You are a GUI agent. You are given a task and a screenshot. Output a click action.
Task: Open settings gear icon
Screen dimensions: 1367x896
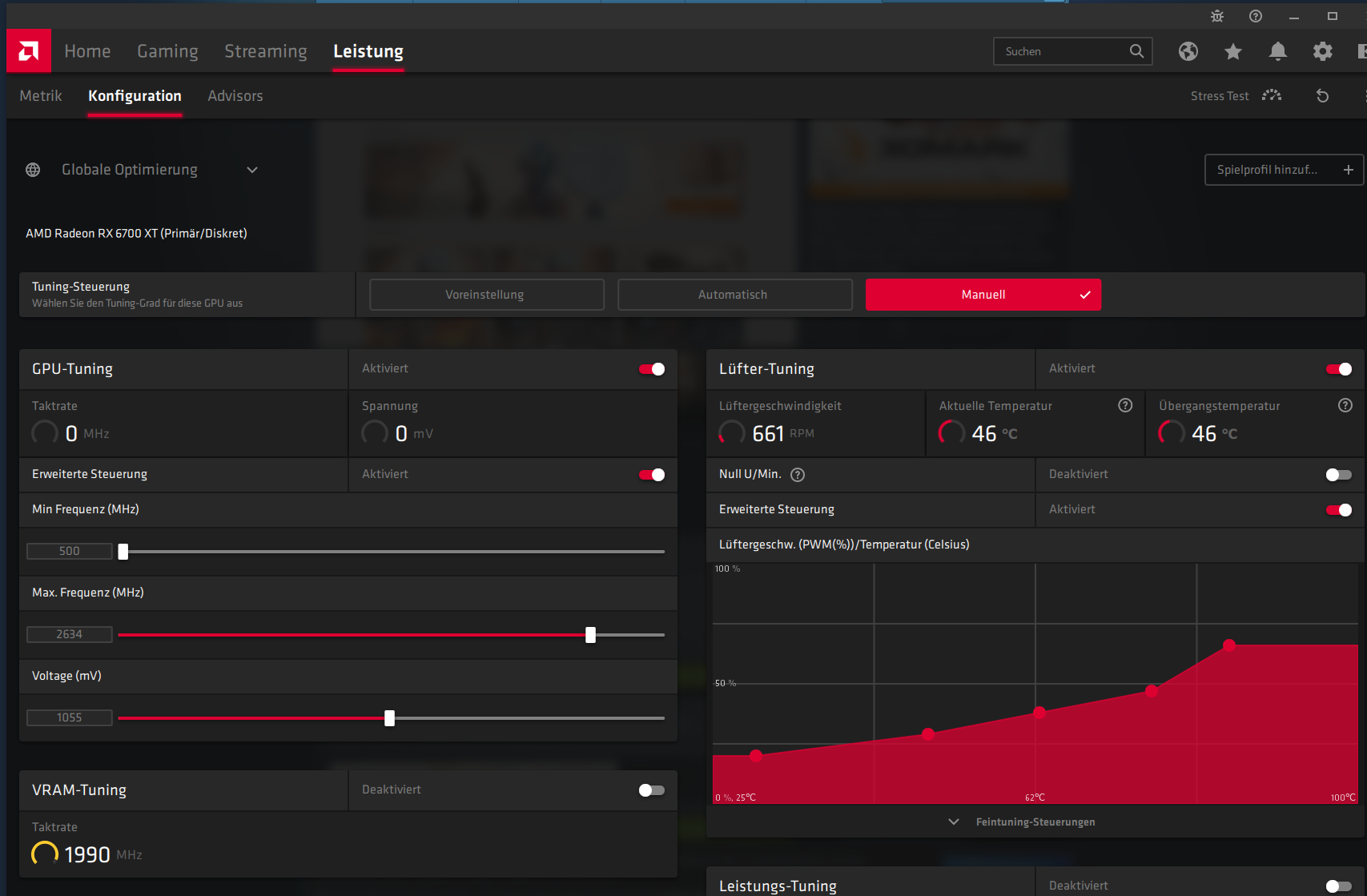tap(1323, 51)
